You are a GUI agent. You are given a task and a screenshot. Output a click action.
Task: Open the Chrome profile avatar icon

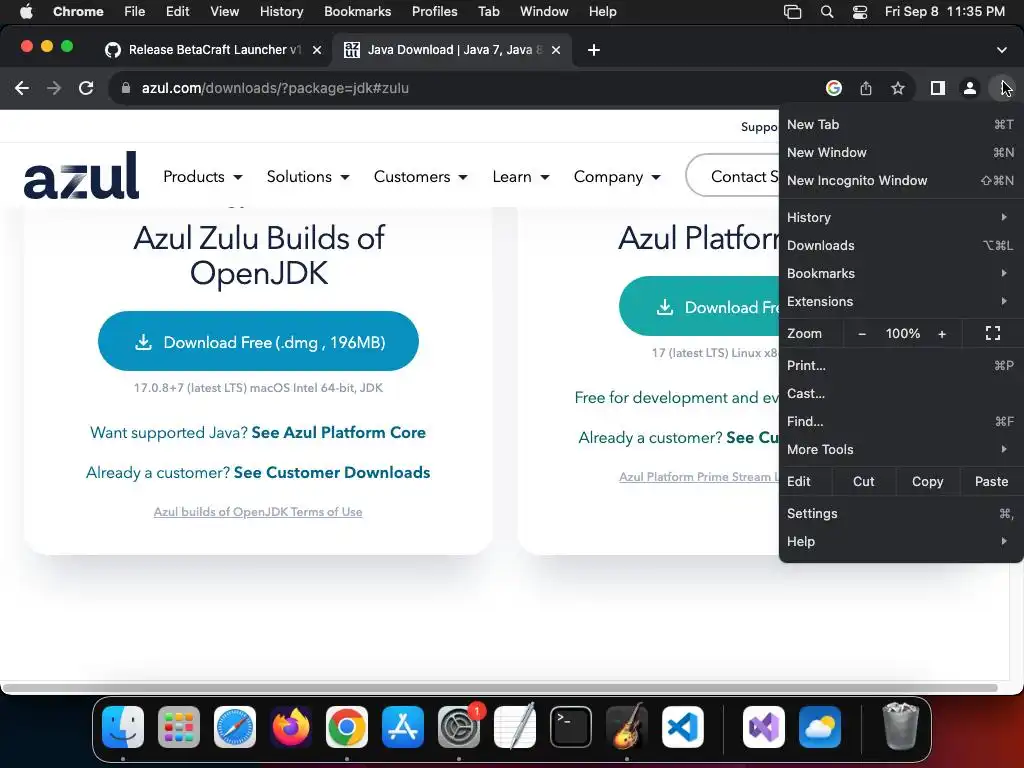970,88
